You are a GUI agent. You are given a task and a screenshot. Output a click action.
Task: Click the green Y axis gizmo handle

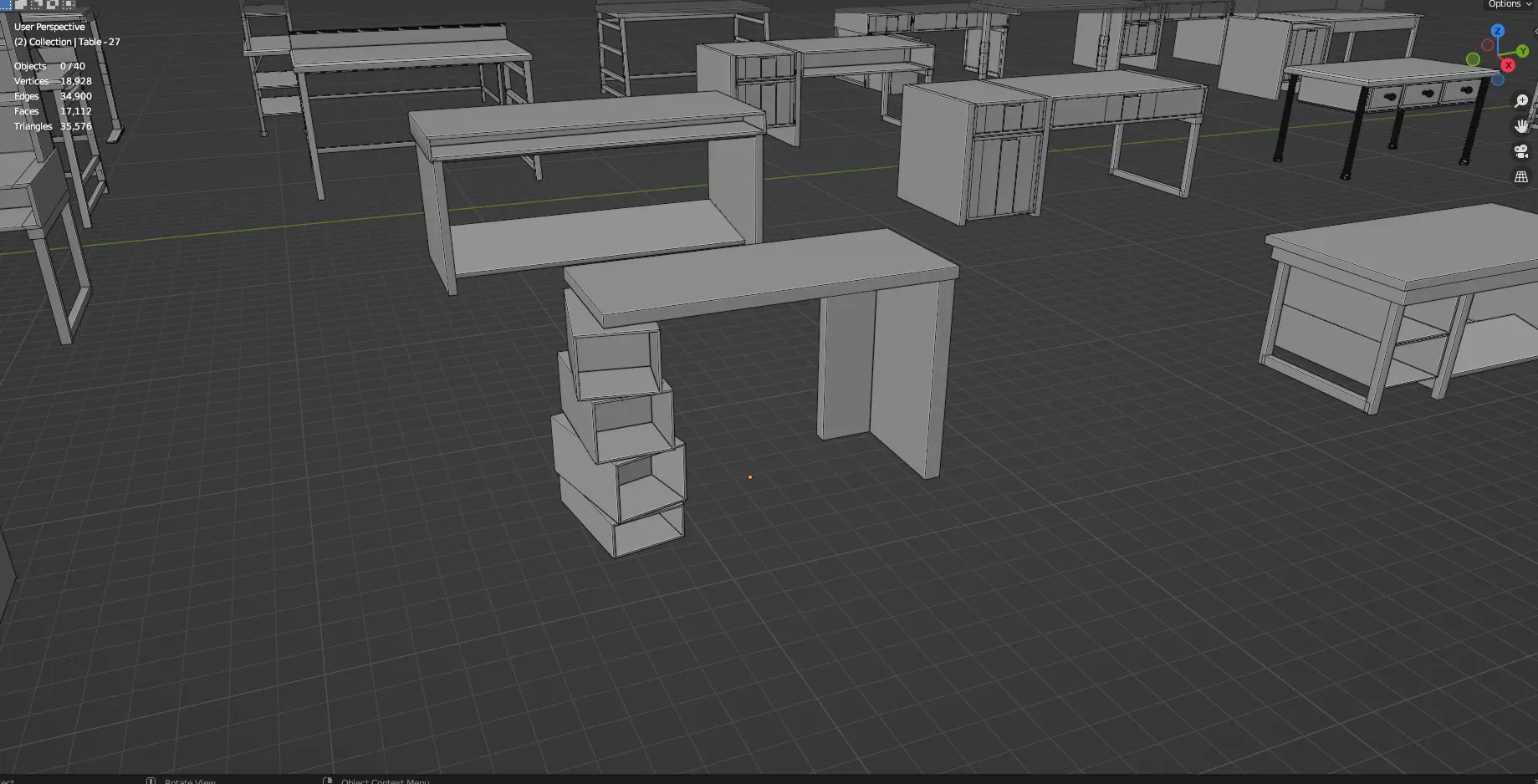[x=1522, y=52]
